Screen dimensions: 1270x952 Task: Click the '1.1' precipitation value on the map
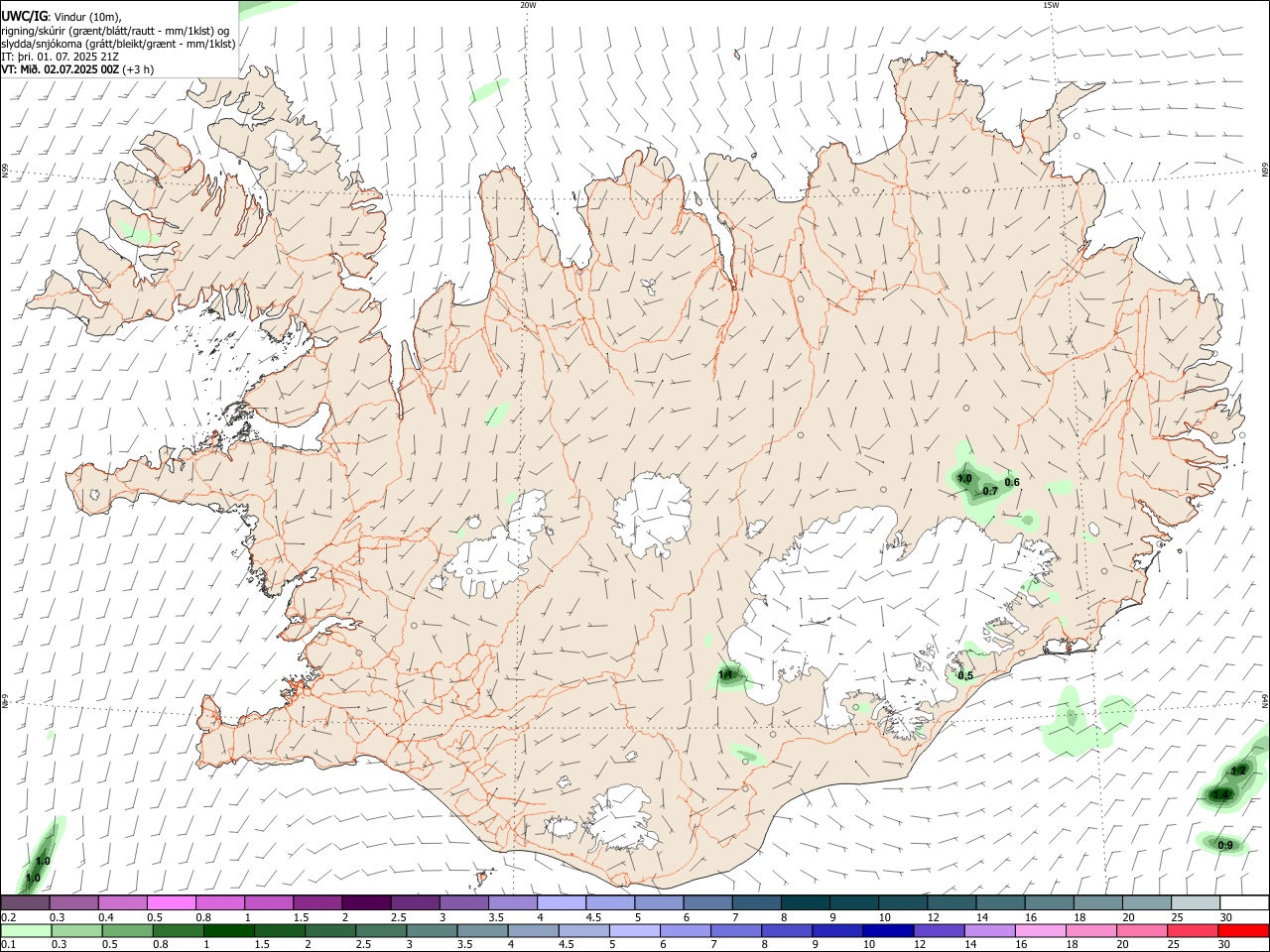pos(725,675)
